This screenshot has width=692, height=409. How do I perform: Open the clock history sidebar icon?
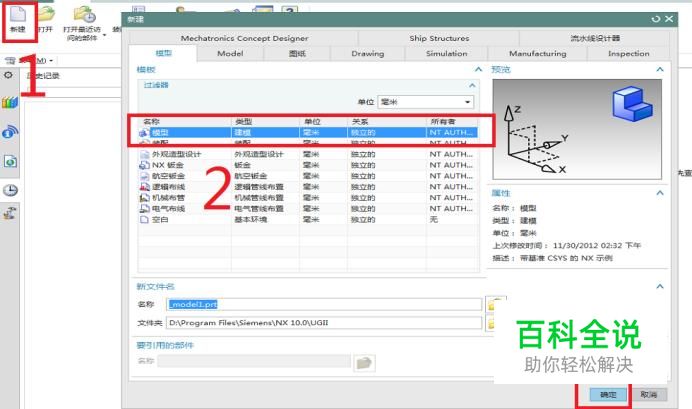click(x=10, y=190)
